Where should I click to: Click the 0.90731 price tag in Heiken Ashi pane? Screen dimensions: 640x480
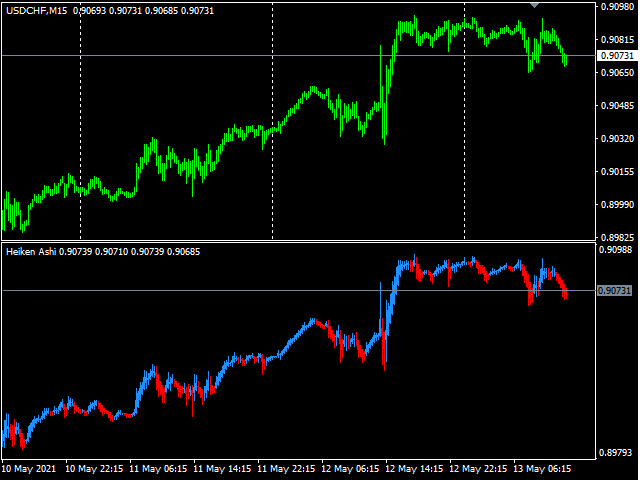coord(615,290)
